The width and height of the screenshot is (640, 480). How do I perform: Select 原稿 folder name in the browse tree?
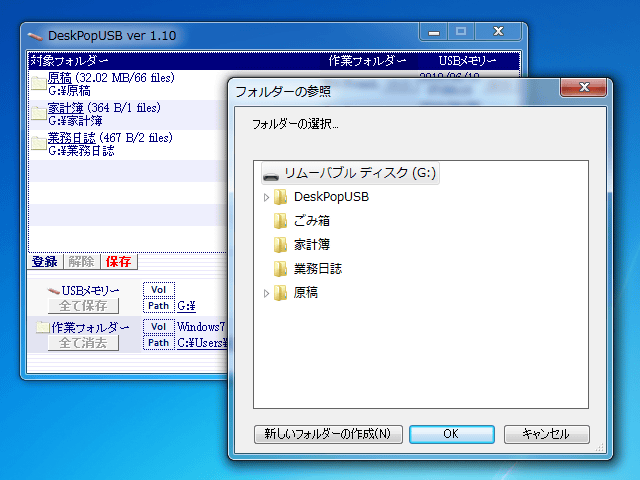click(x=306, y=293)
